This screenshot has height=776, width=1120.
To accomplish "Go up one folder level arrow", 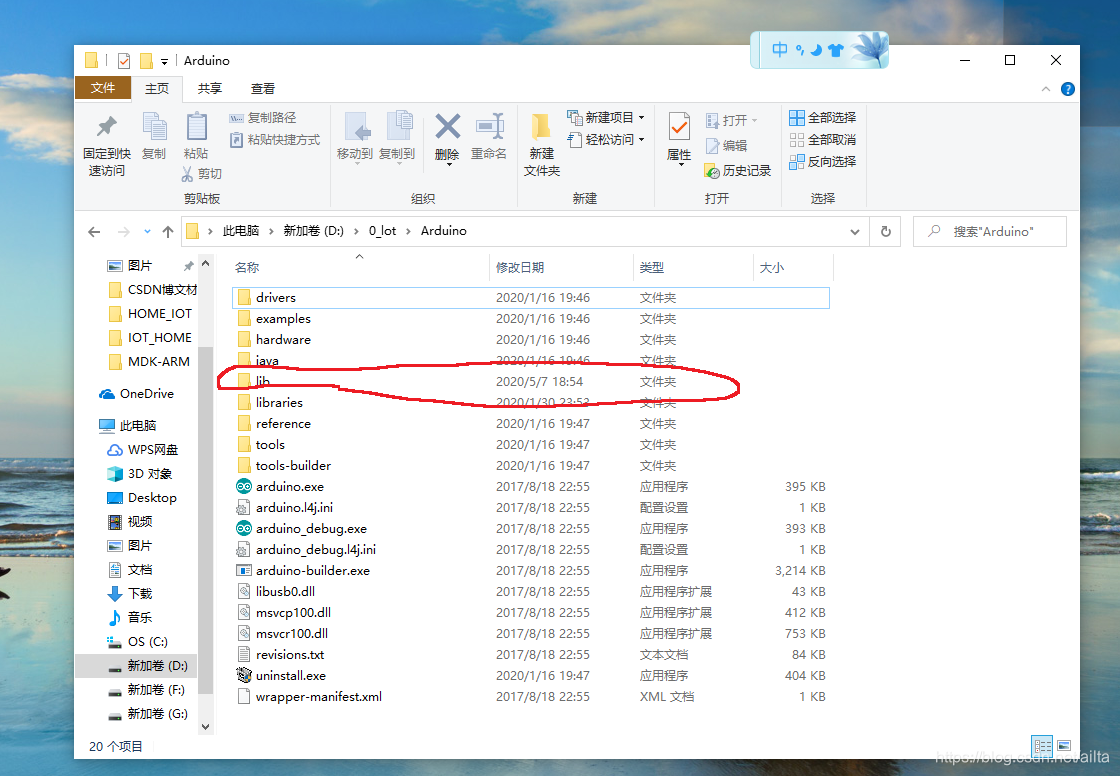I will [168, 232].
